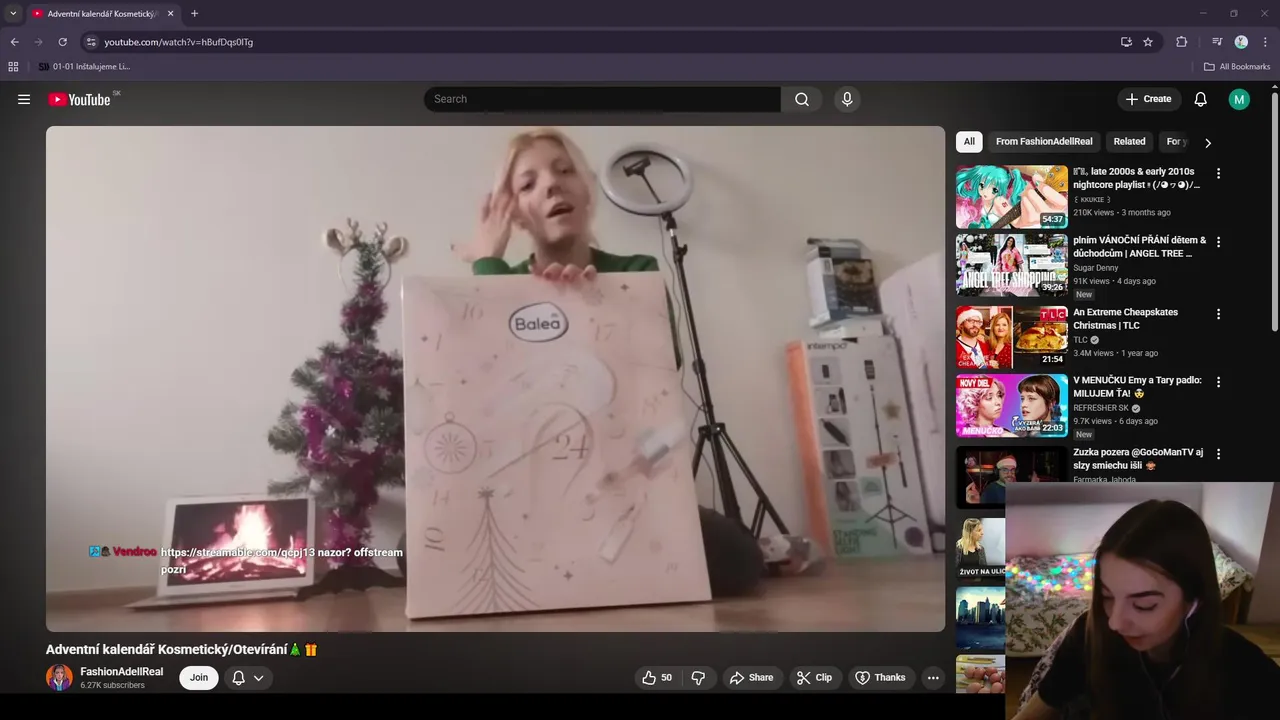Screen dimensions: 1280x720
Task: Click the video player to pause
Action: [x=495, y=378]
